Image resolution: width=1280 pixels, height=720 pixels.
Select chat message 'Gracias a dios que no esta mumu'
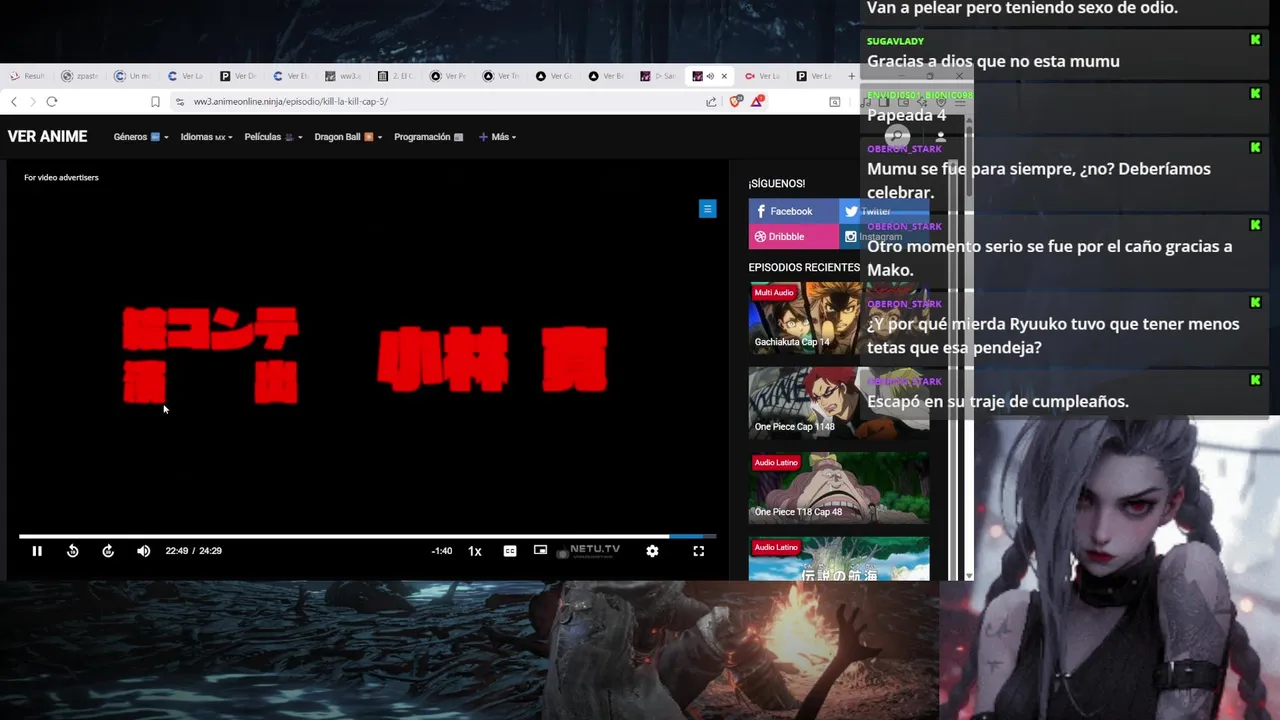click(993, 61)
